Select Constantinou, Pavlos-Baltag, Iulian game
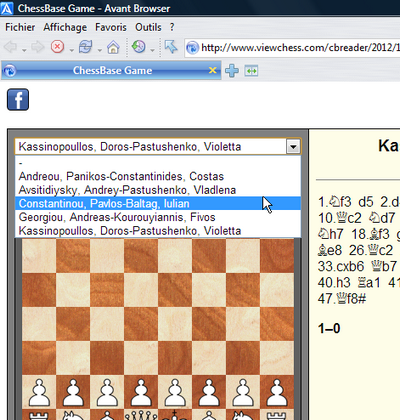 tap(158, 203)
